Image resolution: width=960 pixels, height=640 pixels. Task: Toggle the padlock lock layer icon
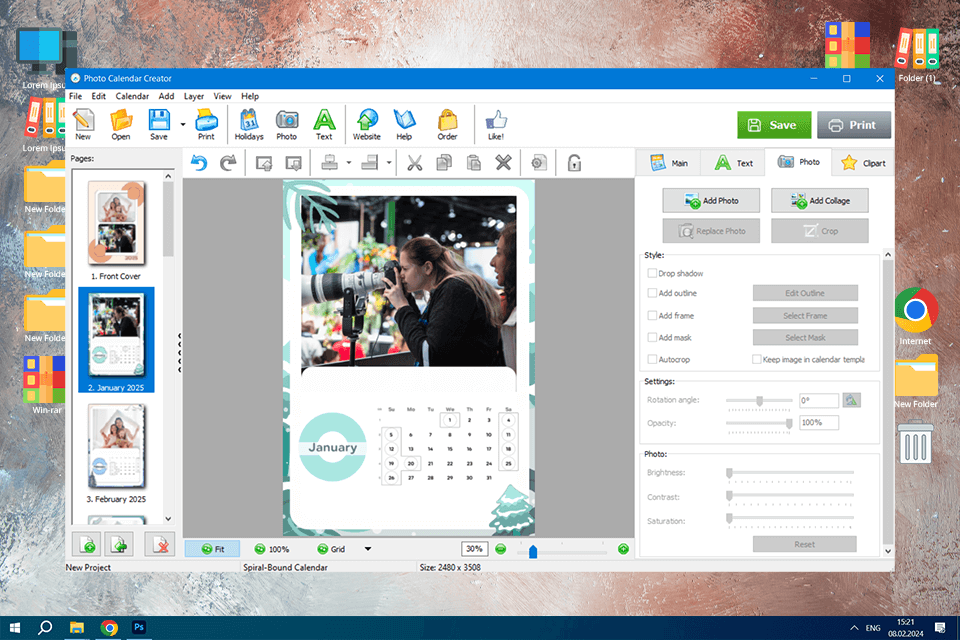point(574,163)
